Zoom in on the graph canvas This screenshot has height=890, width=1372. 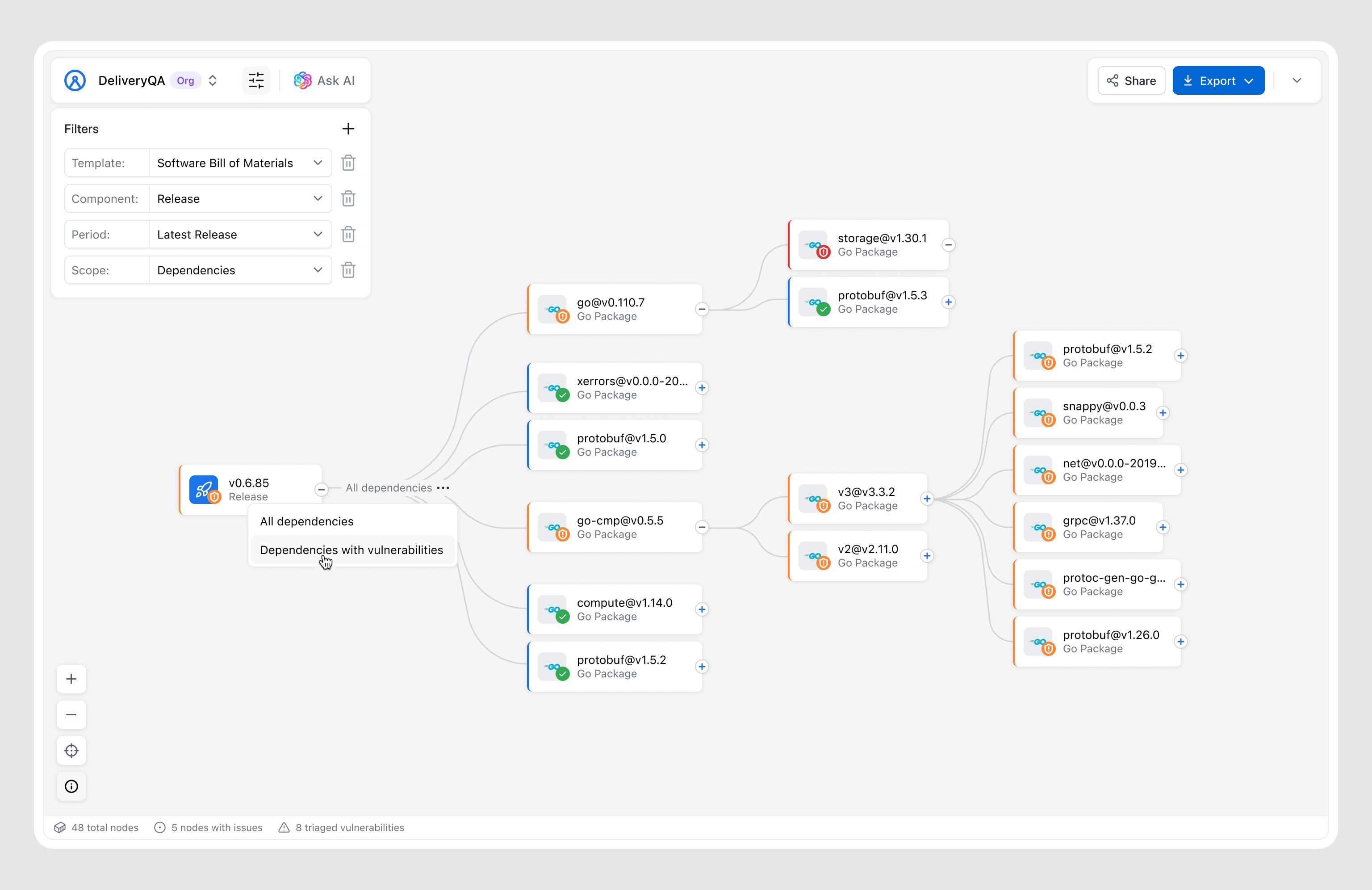pos(71,679)
